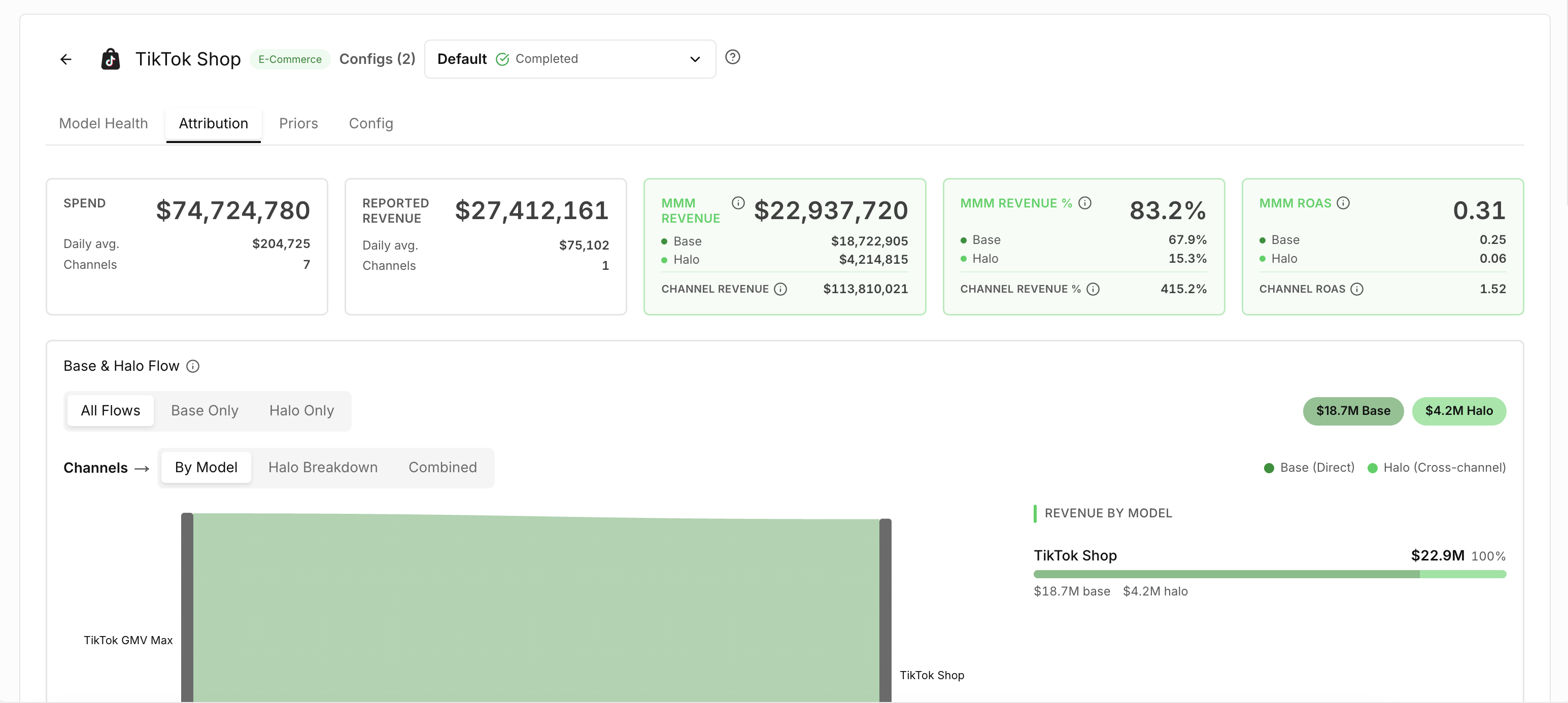Show info for MMM Revenue %
This screenshot has width=1568, height=703.
pos(1085,203)
